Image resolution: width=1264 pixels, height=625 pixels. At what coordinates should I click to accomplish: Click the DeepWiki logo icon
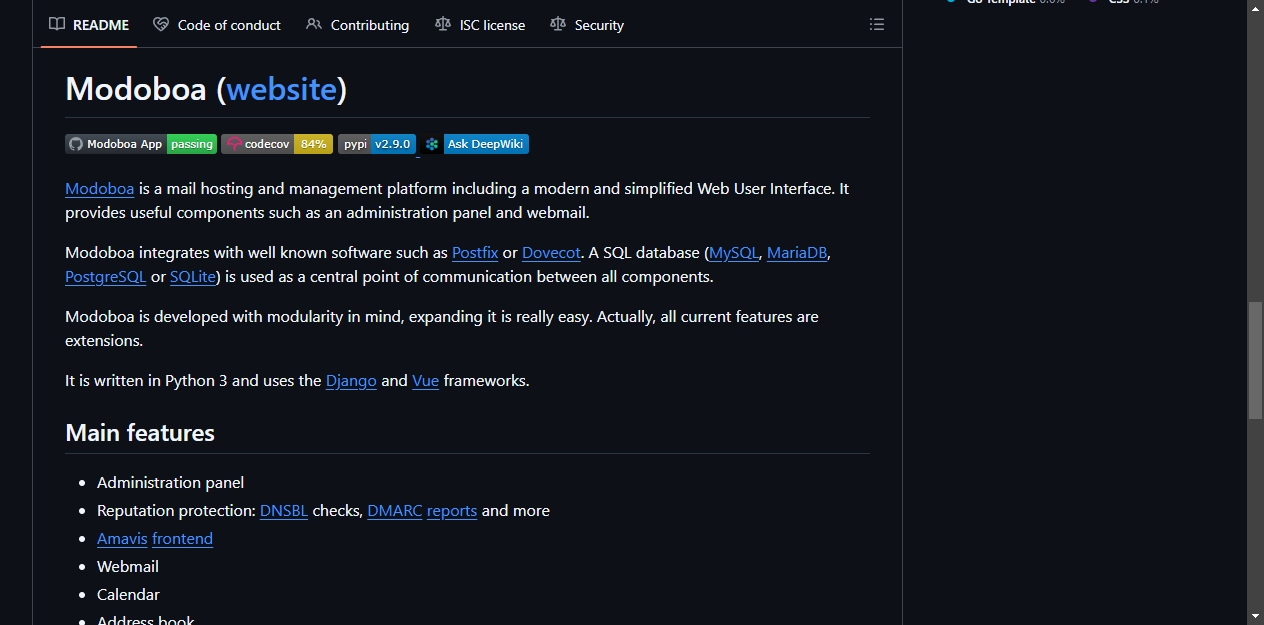[432, 144]
